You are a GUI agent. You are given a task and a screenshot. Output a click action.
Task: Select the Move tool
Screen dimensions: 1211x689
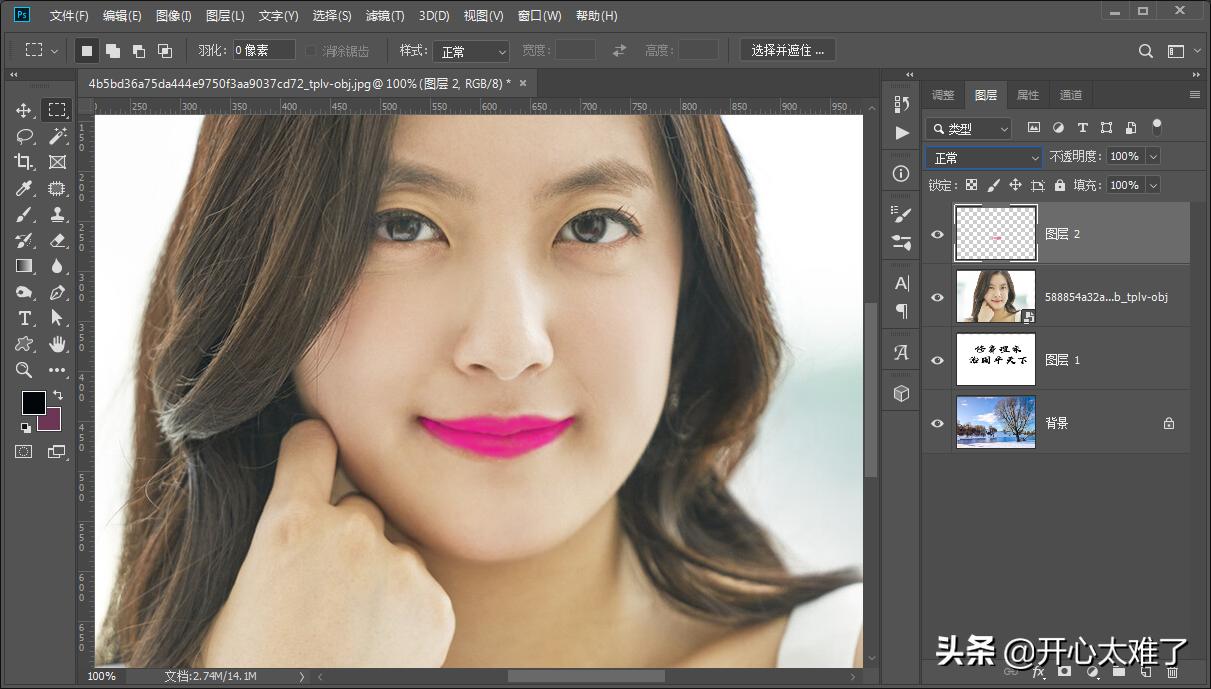24,110
